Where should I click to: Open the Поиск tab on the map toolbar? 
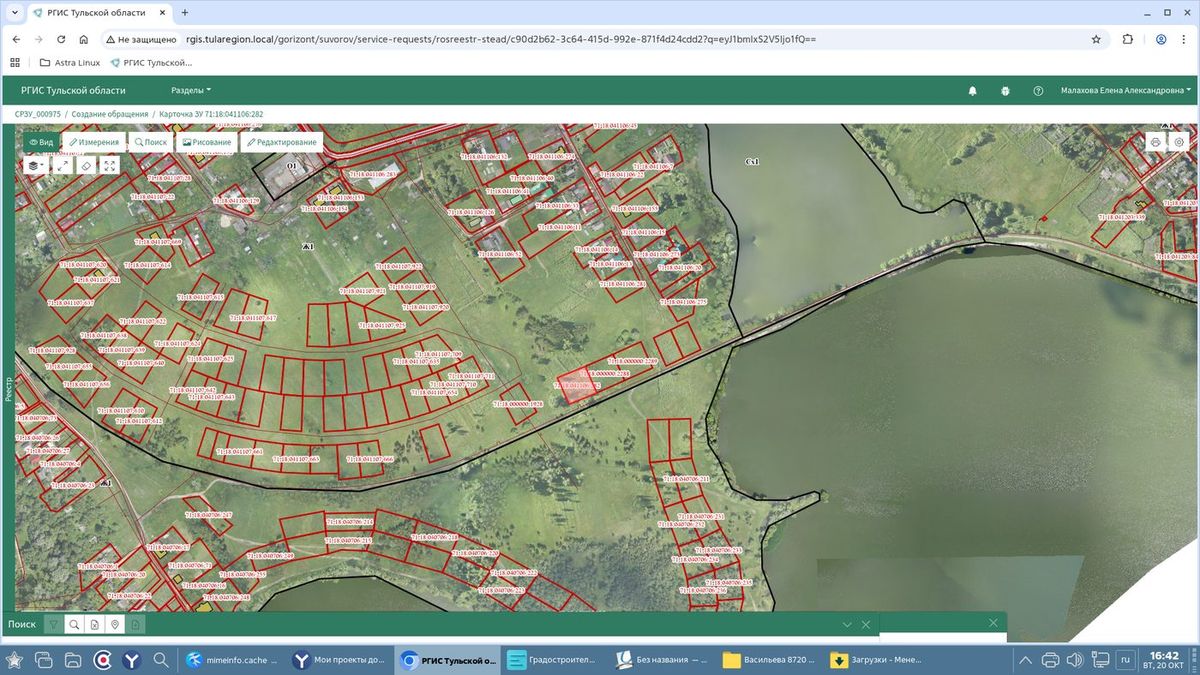point(151,142)
